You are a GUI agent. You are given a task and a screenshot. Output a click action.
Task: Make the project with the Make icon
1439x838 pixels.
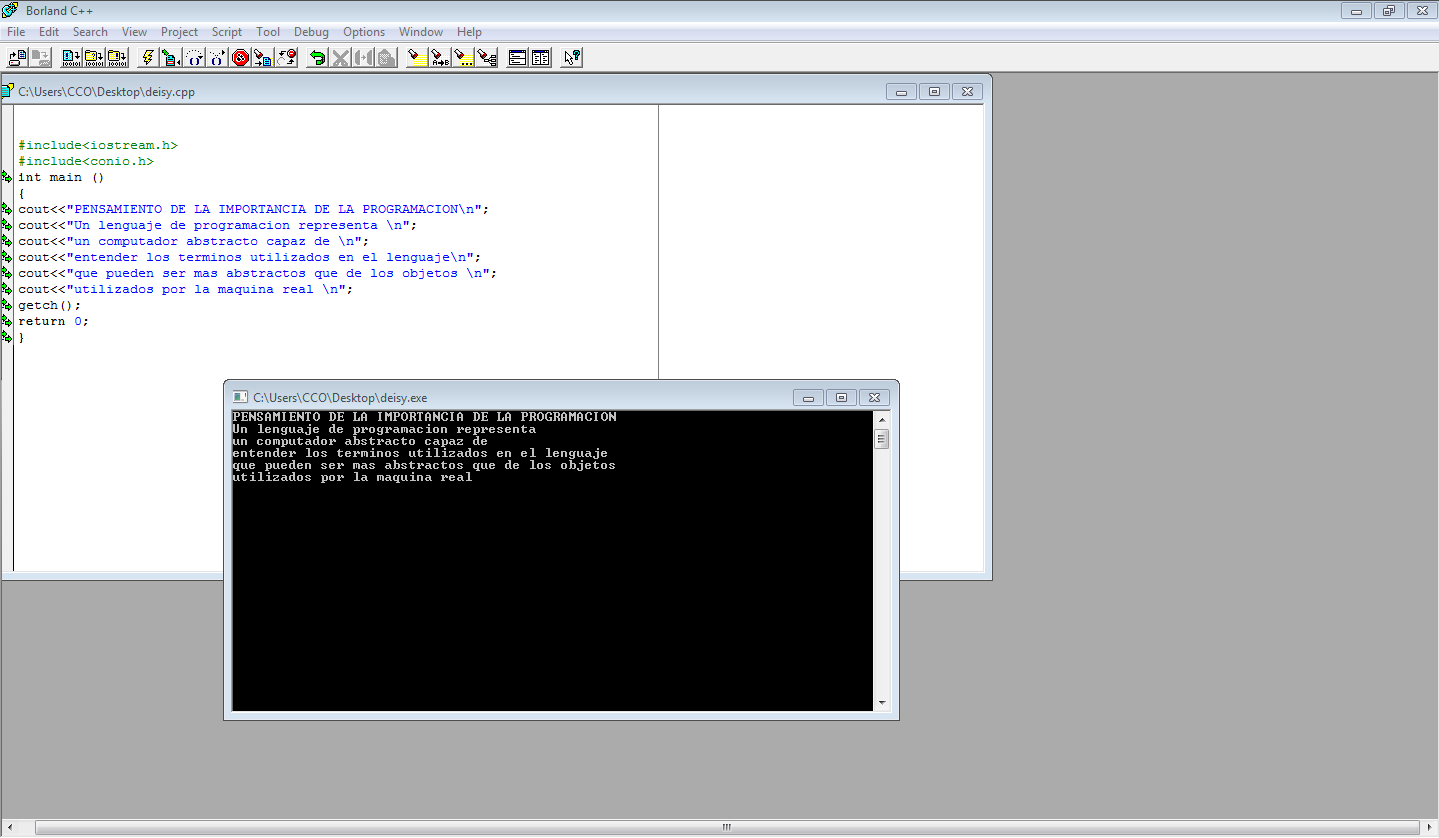[x=94, y=57]
